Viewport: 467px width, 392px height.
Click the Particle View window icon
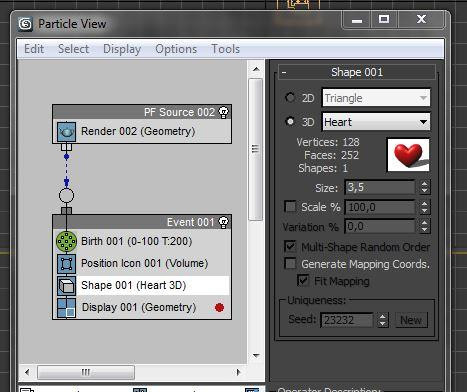pyautogui.click(x=26, y=24)
